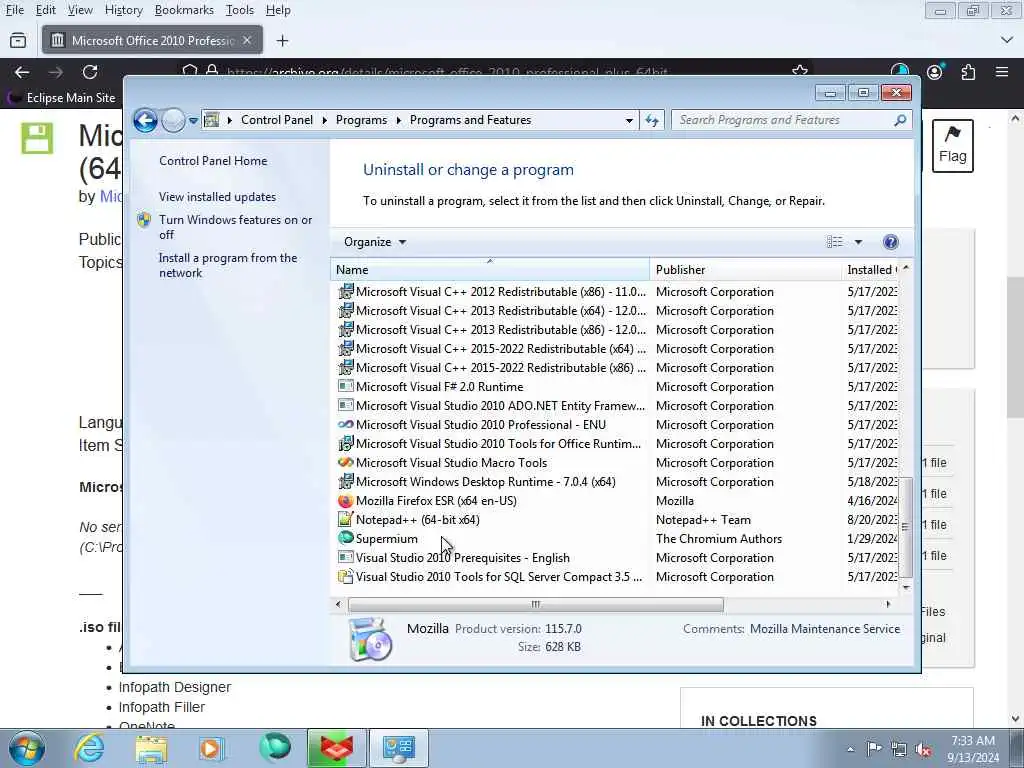Select Microsoft Visual C++ 2013 Redistributable (x86) icon
Image resolution: width=1024 pixels, height=768 pixels.
[x=345, y=330]
